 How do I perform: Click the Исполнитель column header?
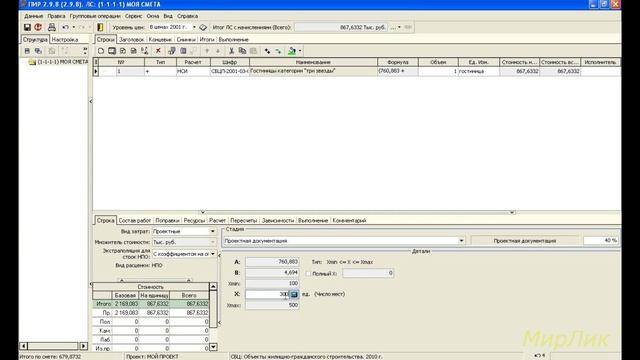(600, 62)
